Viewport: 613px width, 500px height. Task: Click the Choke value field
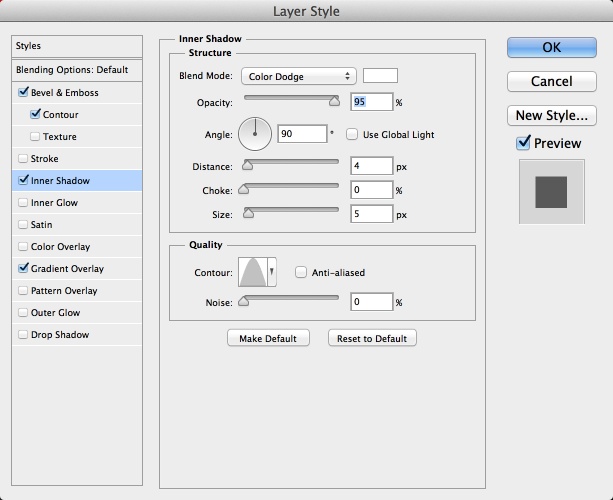[371, 190]
